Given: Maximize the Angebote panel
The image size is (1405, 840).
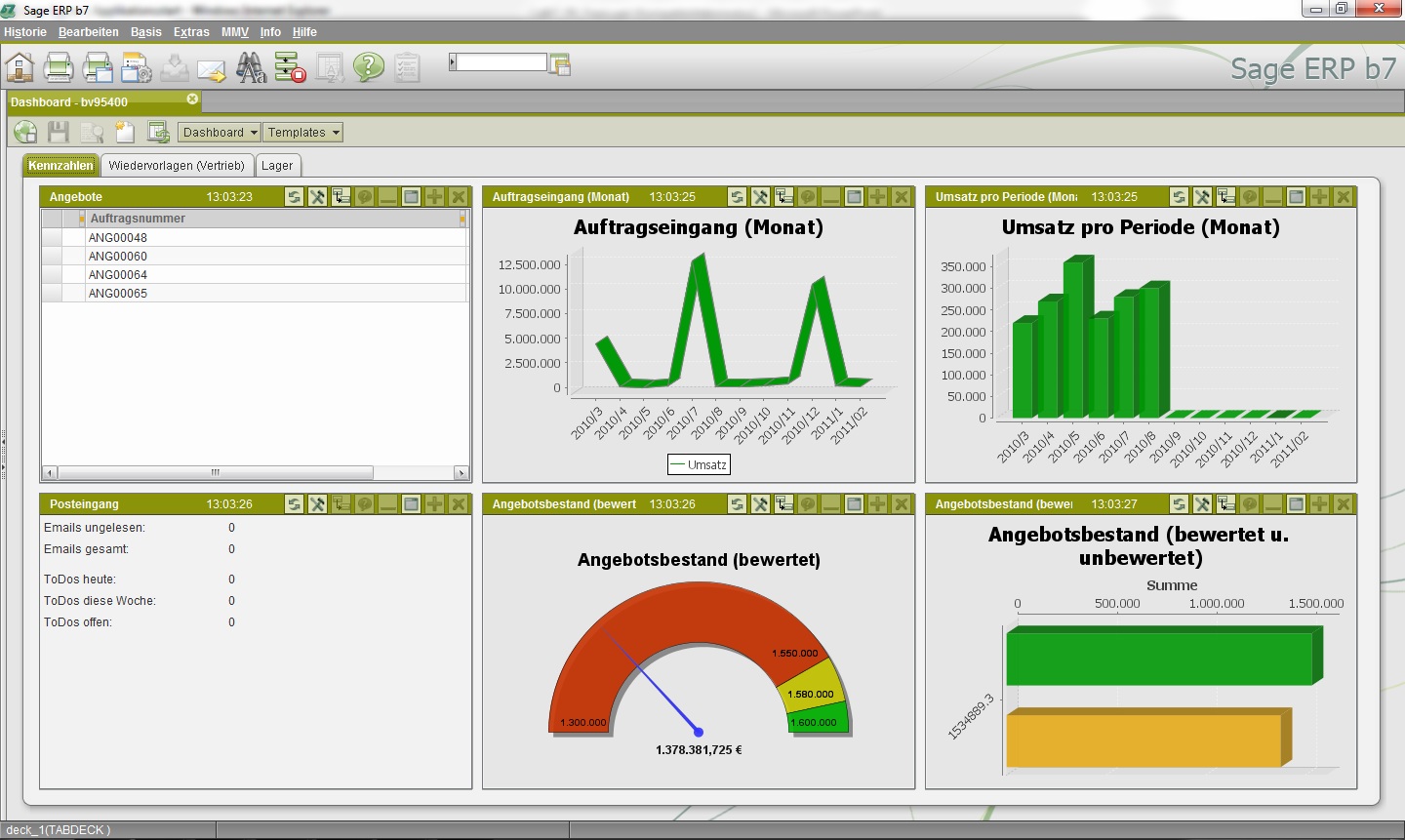Looking at the screenshot, I should [x=411, y=197].
